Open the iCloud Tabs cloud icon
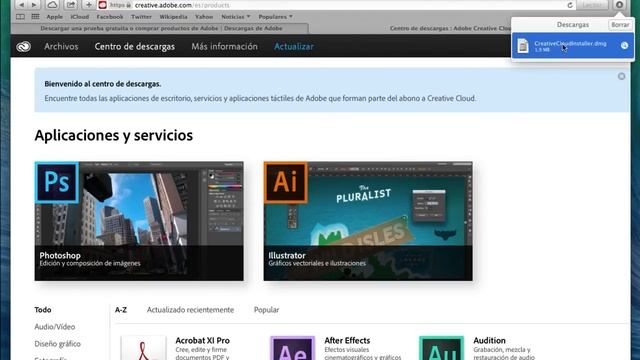The width and height of the screenshot is (640, 360). (52, 5)
